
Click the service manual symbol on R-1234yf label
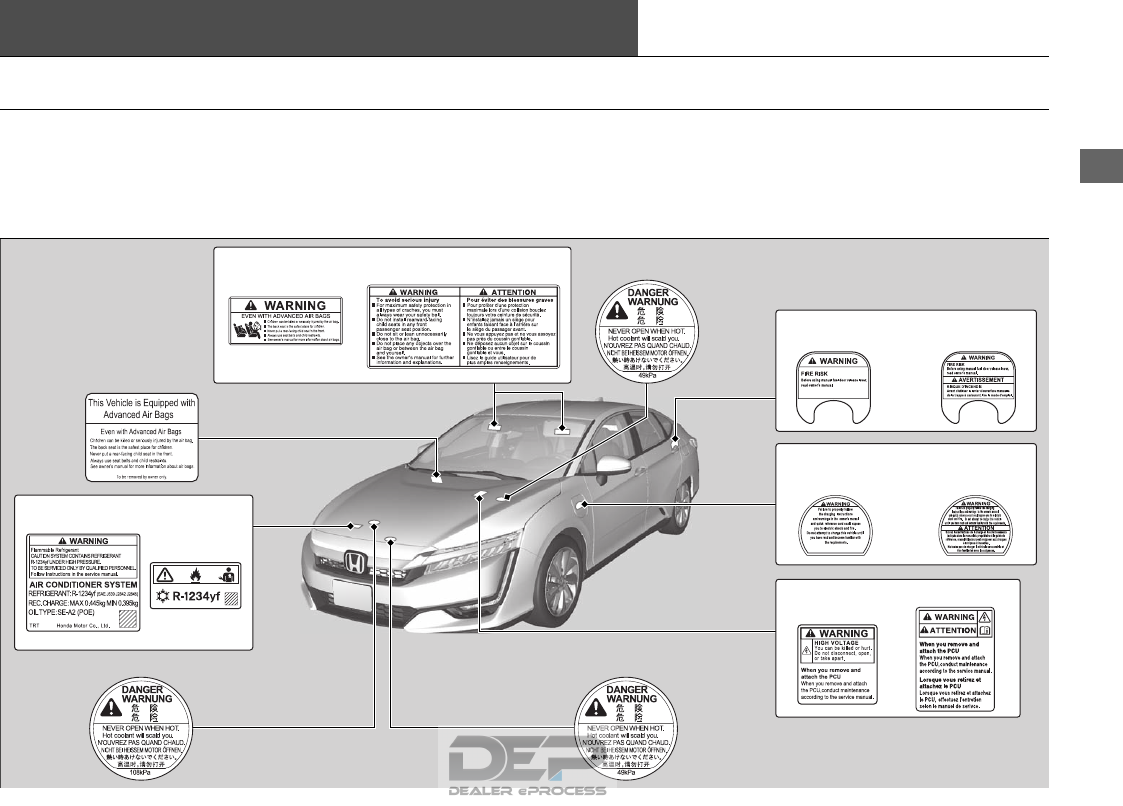click(x=228, y=575)
